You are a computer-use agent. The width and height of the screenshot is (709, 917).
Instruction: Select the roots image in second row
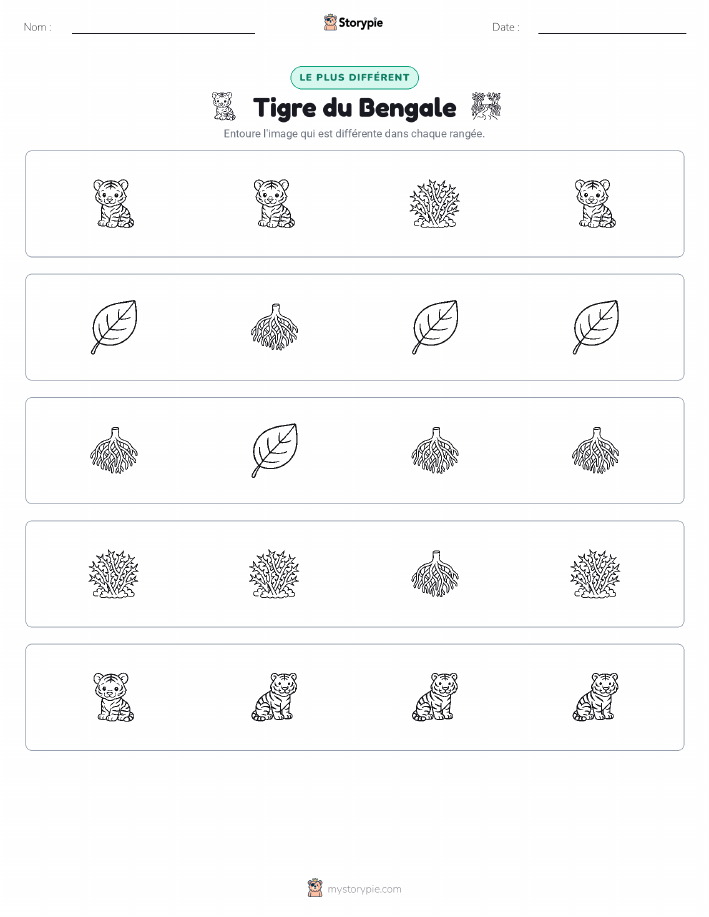274,327
